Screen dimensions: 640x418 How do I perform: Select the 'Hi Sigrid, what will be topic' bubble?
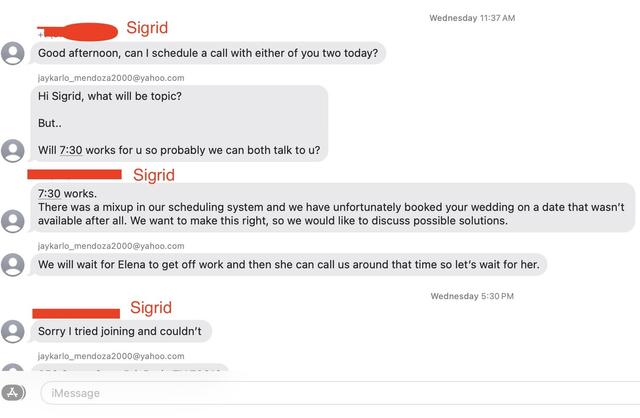pos(179,123)
